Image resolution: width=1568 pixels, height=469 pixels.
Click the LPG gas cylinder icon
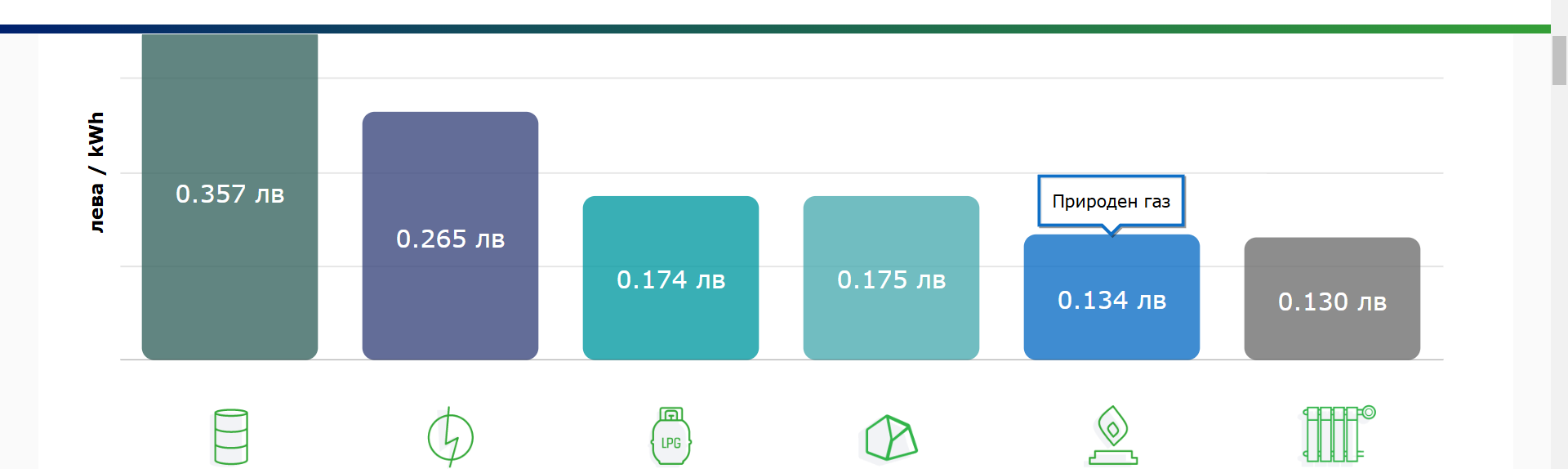click(x=671, y=436)
